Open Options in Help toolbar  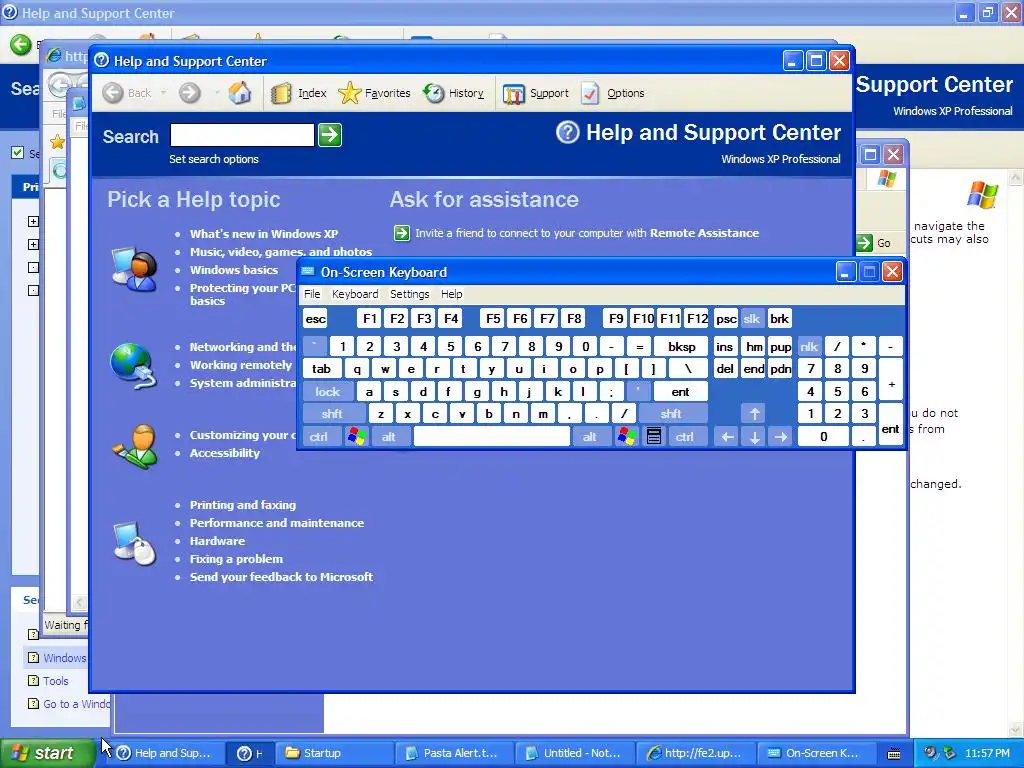point(613,93)
